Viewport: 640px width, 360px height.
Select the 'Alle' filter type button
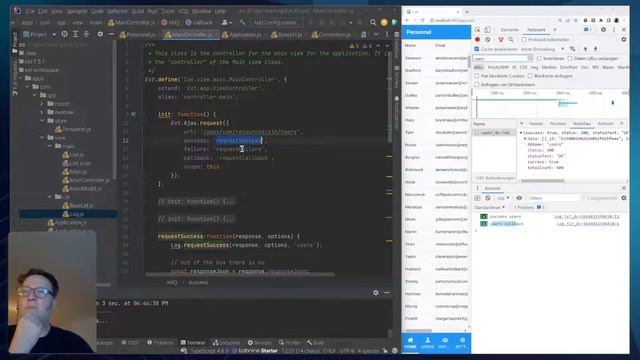[x=478, y=67]
